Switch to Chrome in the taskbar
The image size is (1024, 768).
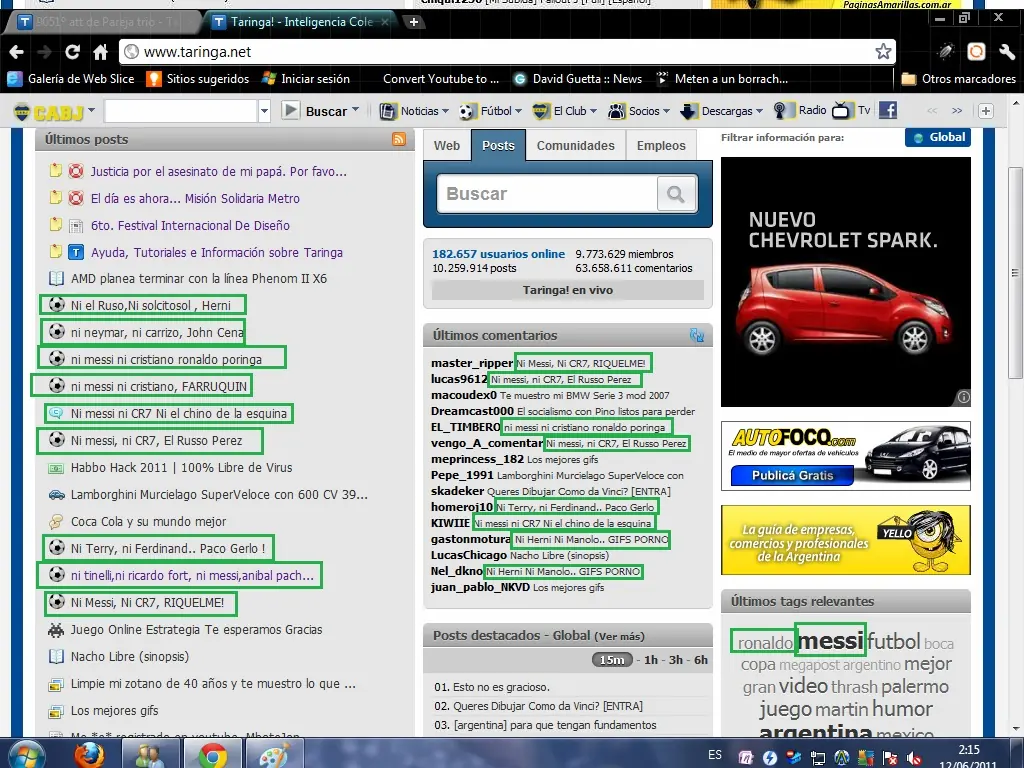click(x=213, y=755)
